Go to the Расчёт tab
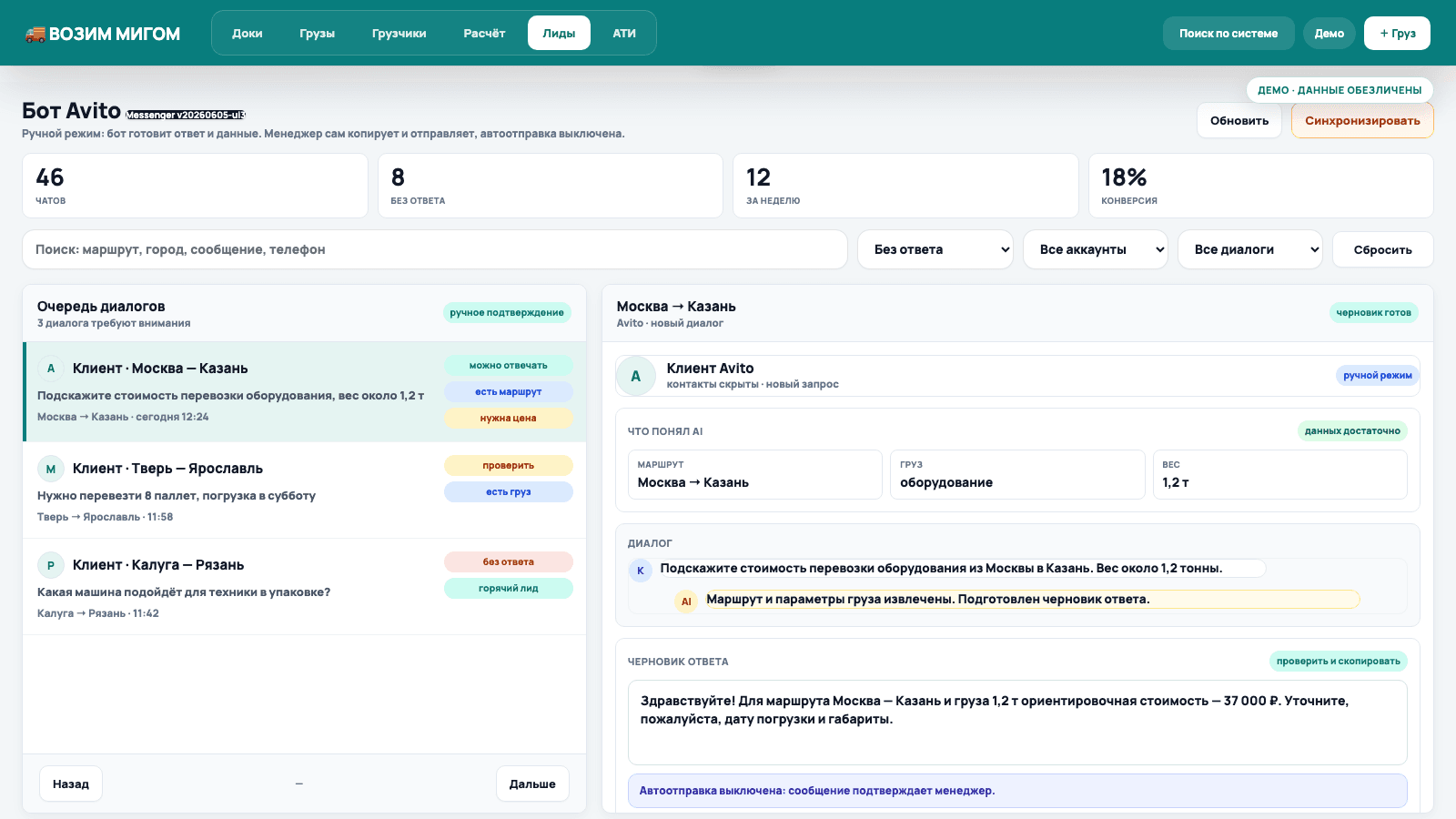 (x=484, y=33)
